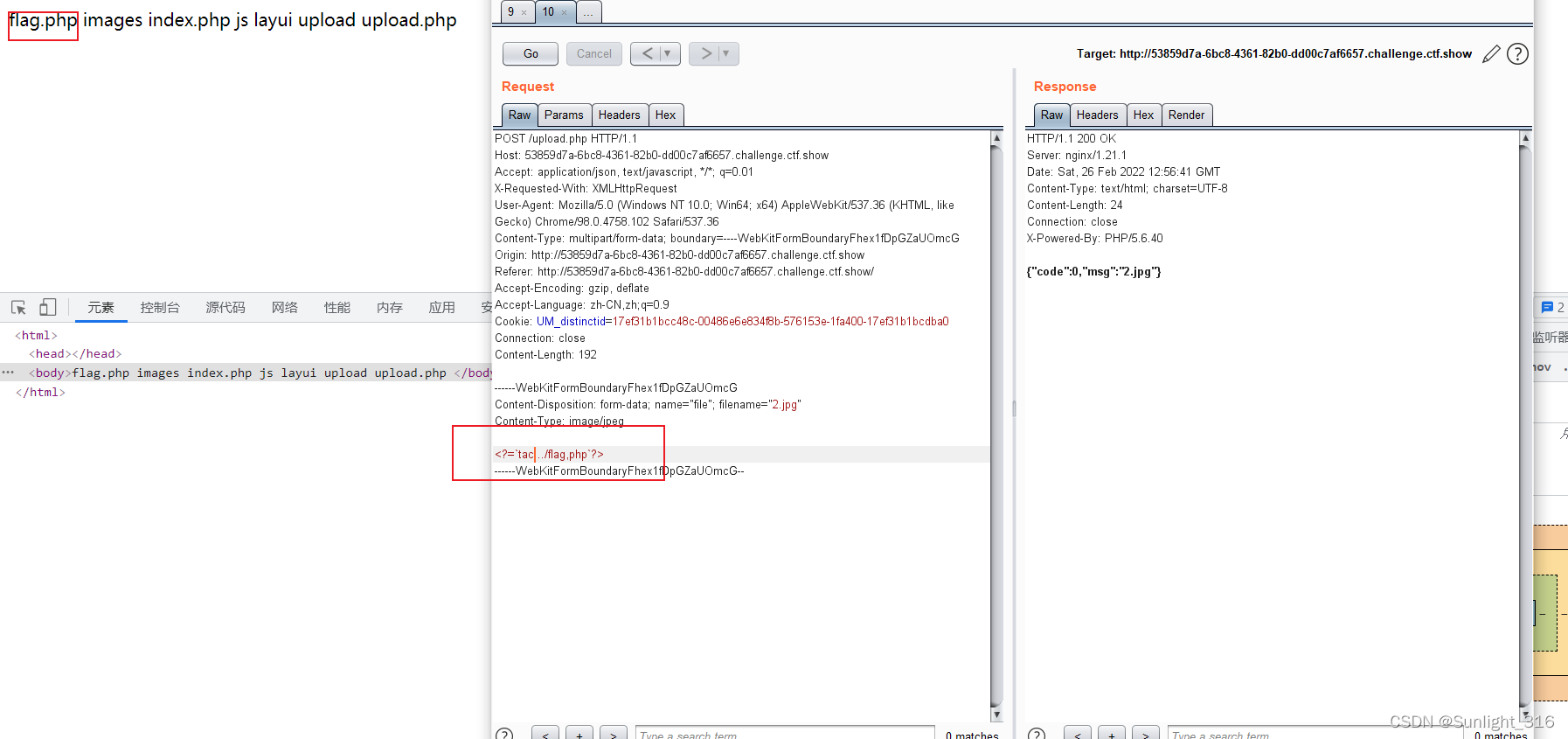Send the request with Go button
This screenshot has width=1568, height=739.
pos(531,53)
